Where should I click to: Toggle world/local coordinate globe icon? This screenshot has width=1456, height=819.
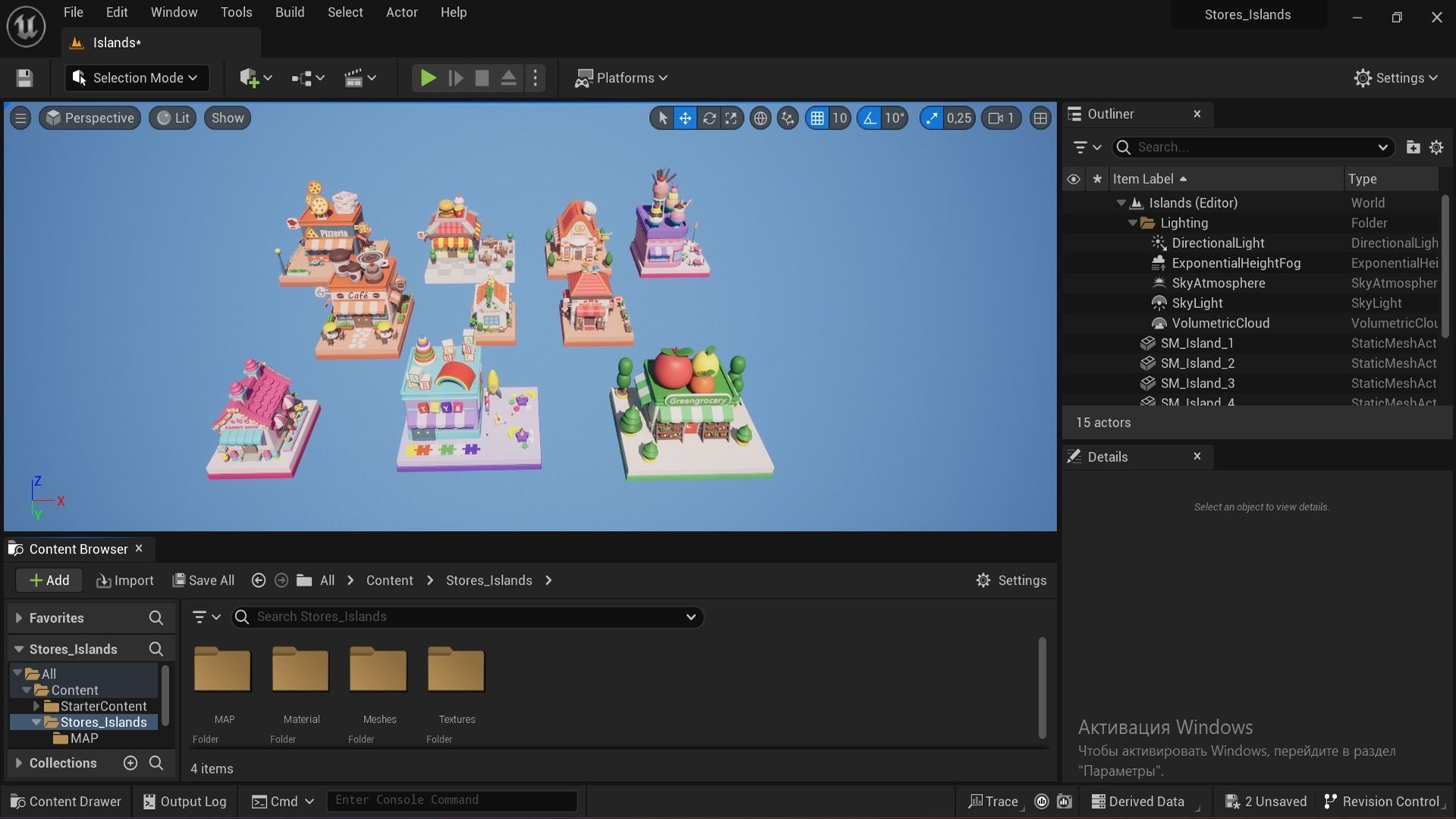(760, 118)
